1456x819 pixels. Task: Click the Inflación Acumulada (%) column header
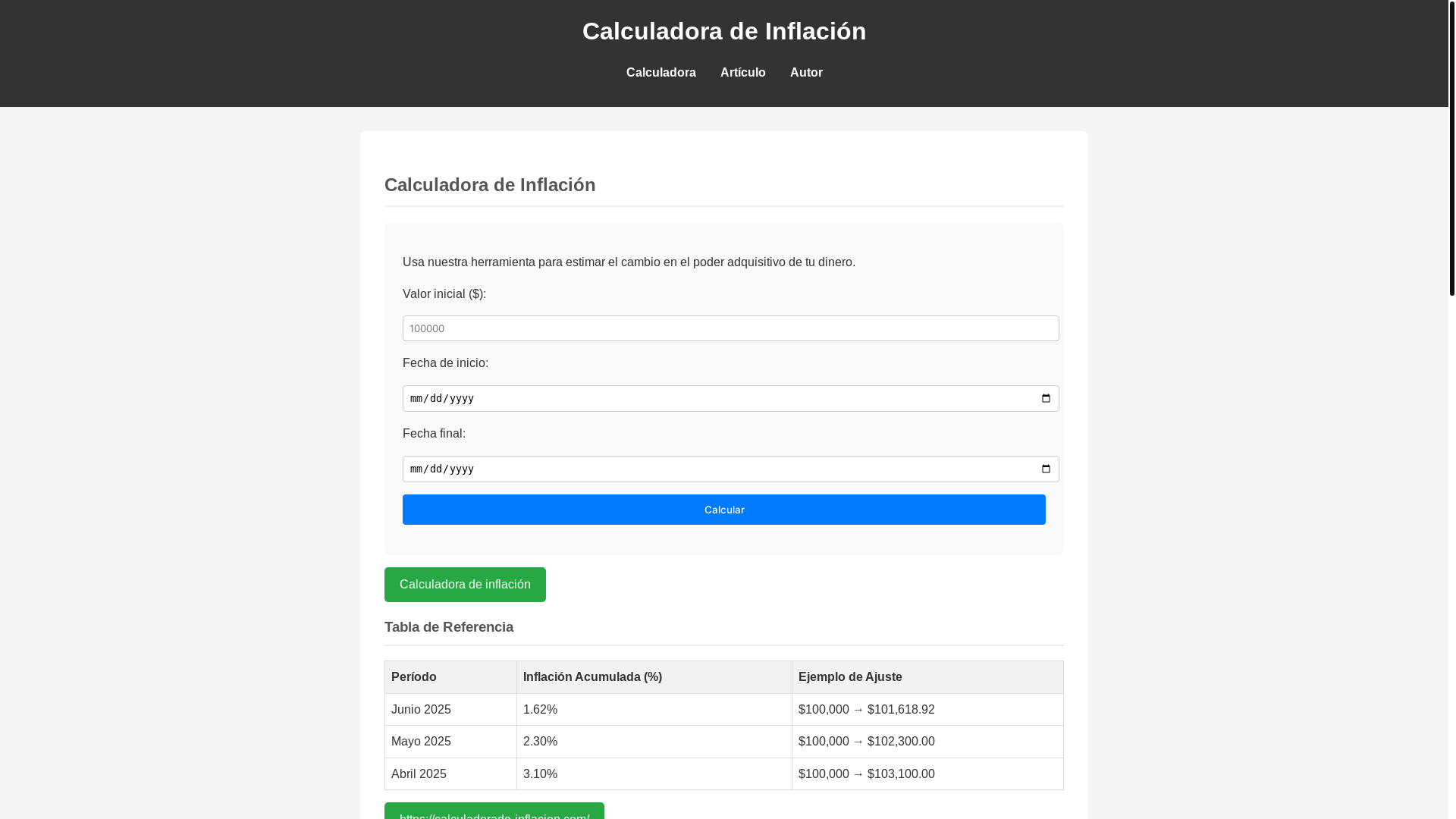click(x=654, y=677)
